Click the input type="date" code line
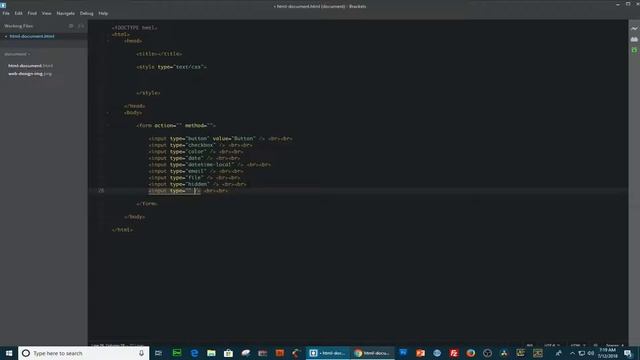The height and width of the screenshot is (360, 640). pyautogui.click(x=194, y=158)
